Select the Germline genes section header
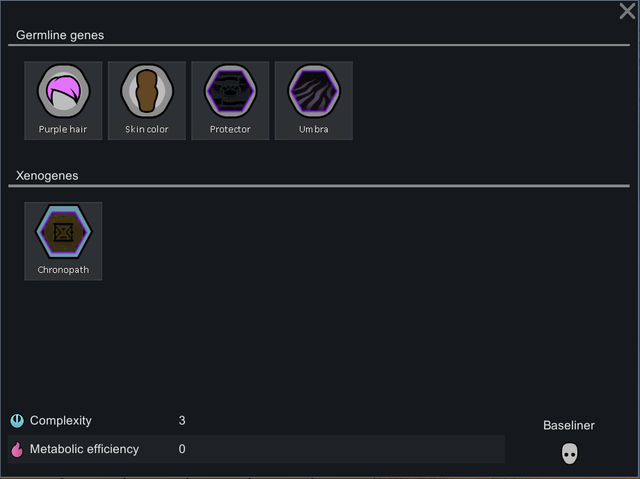 (x=60, y=35)
